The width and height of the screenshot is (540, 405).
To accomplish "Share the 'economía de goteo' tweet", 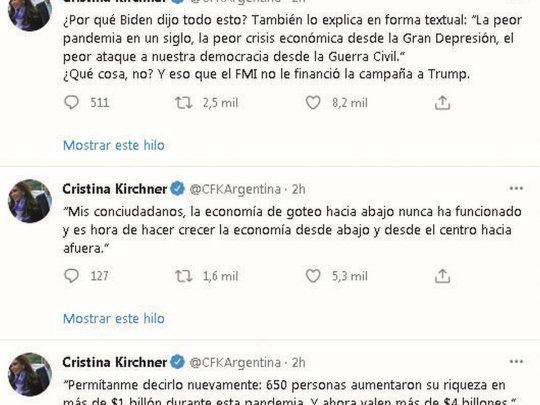I will (442, 276).
